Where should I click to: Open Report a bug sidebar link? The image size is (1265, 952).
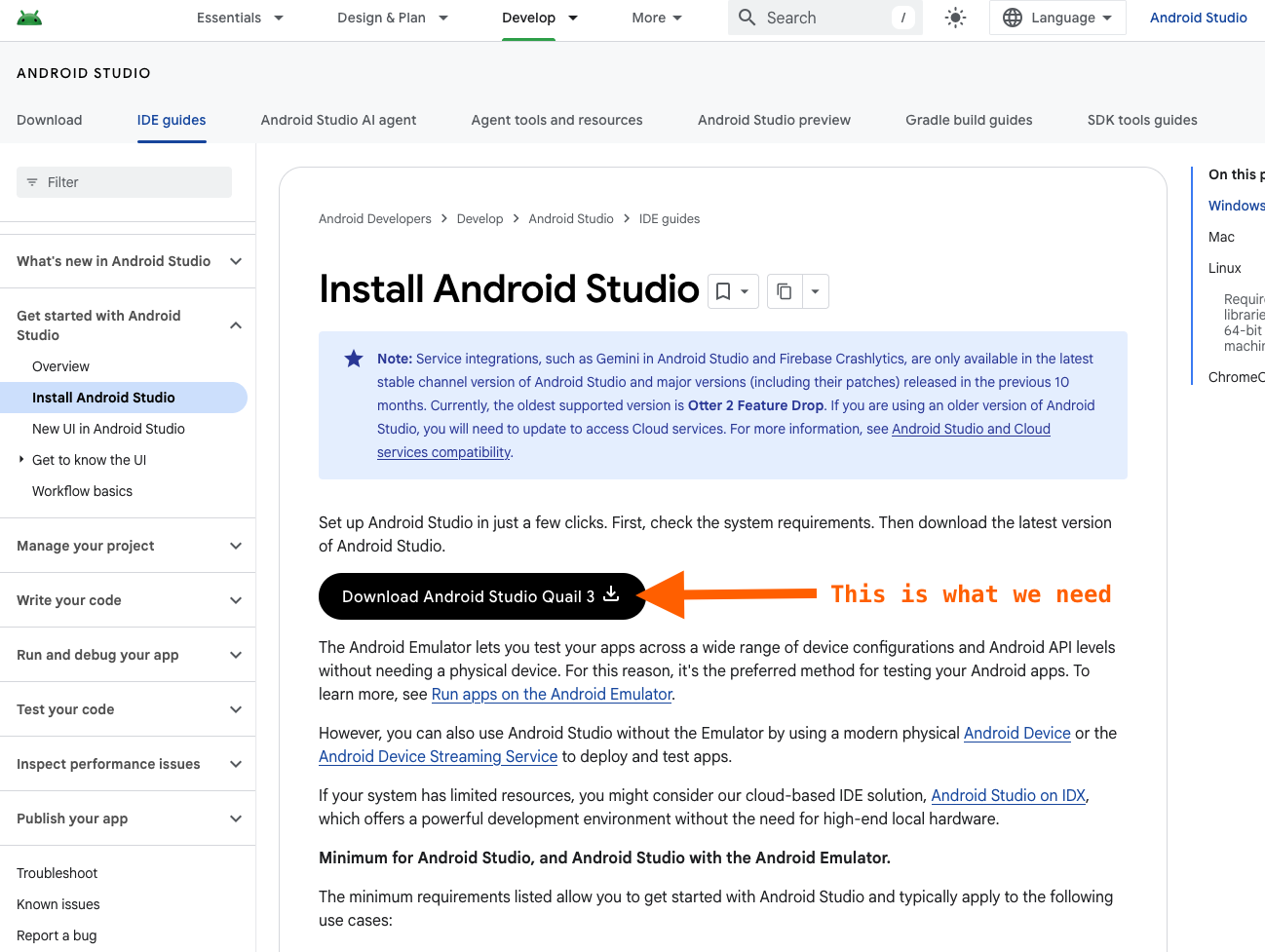pyautogui.click(x=57, y=935)
